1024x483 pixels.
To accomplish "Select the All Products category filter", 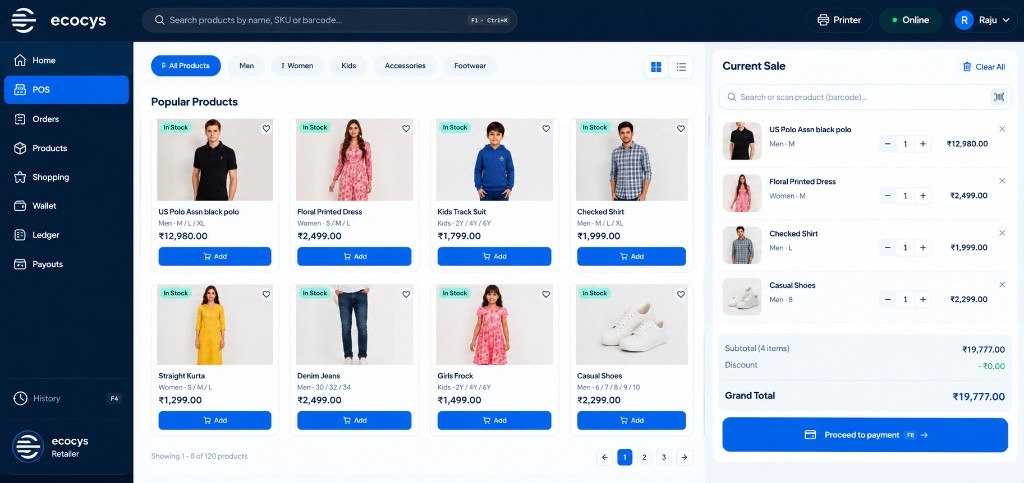I will tap(186, 66).
